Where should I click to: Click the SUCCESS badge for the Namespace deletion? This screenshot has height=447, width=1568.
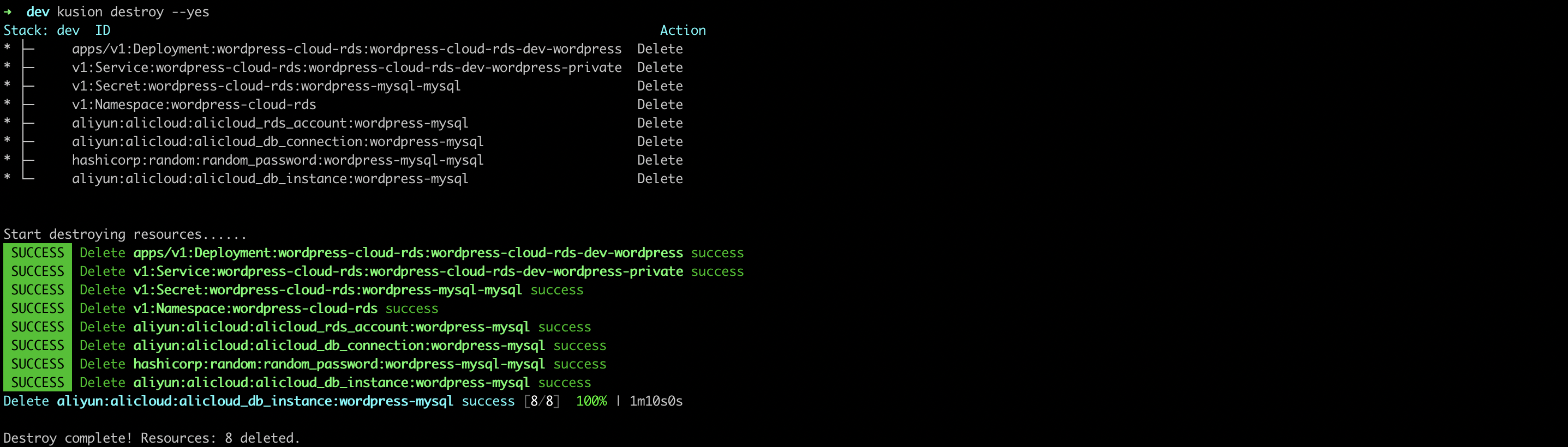coord(37,309)
